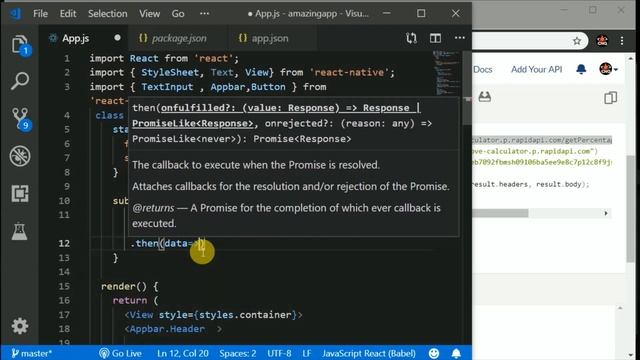640x360 pixels.
Task: Start Go Live server from status bar
Action: 120,353
